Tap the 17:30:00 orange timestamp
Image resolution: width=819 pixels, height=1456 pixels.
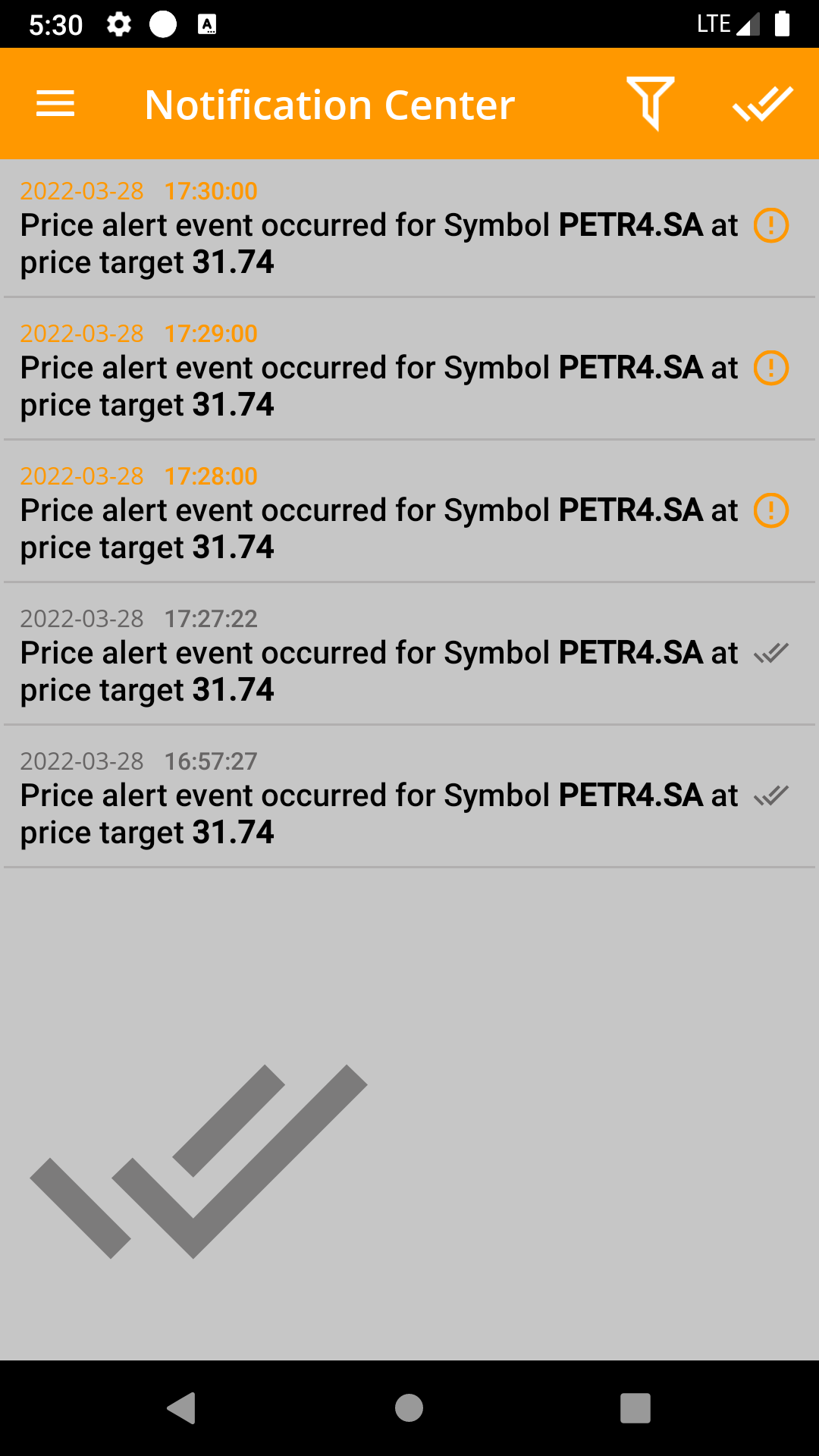click(211, 191)
